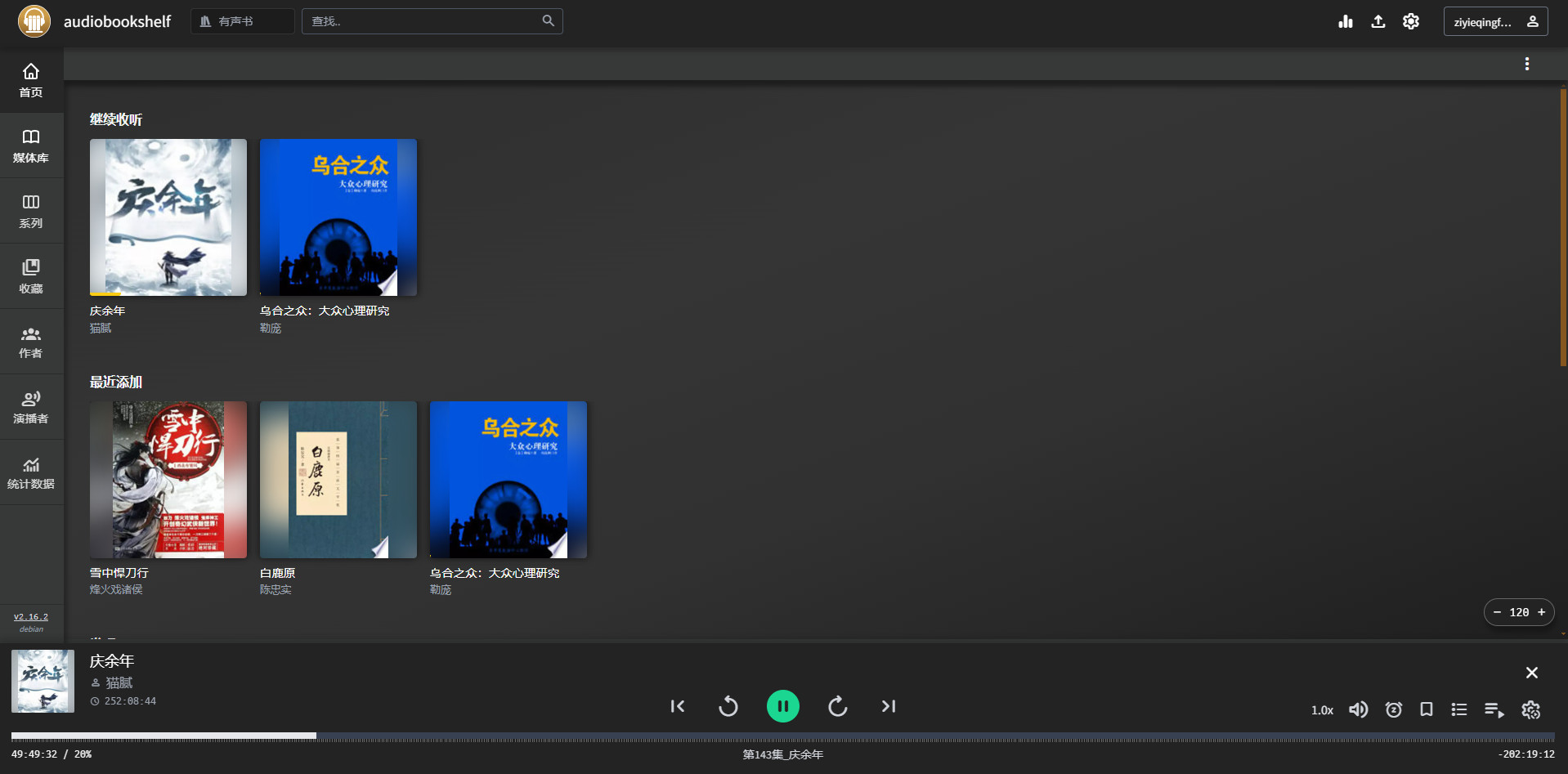The height and width of the screenshot is (774, 1568).
Task: Open 媒体库 library in sidebar
Action: click(31, 145)
